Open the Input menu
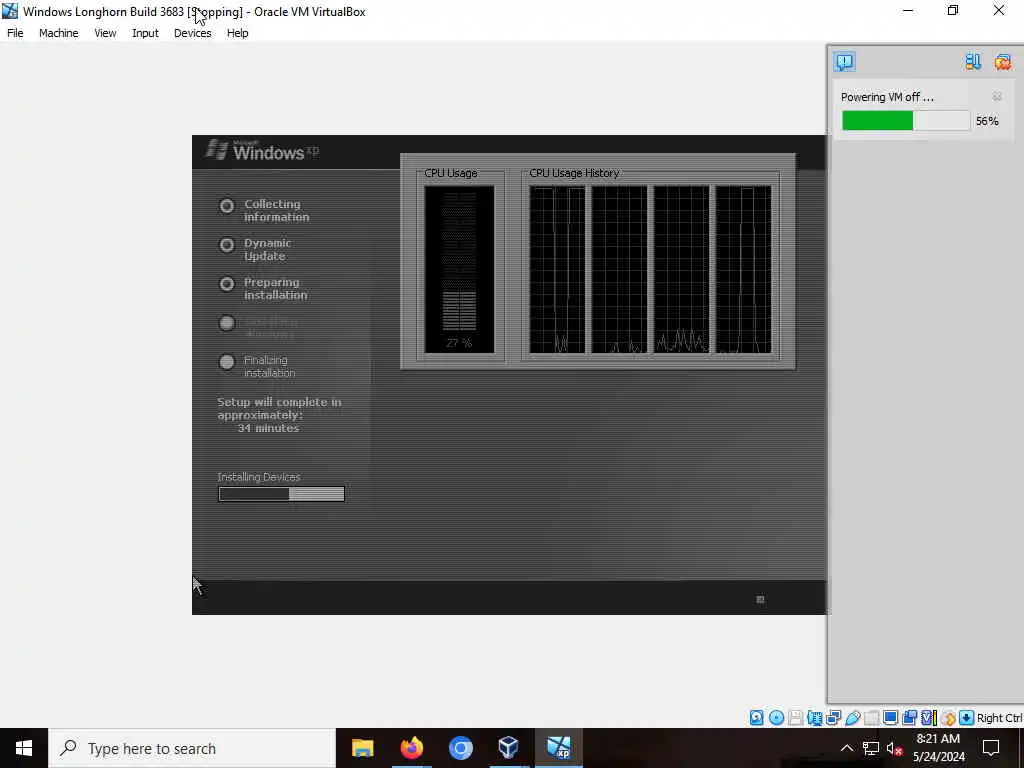The image size is (1024, 768). pyautogui.click(x=145, y=33)
